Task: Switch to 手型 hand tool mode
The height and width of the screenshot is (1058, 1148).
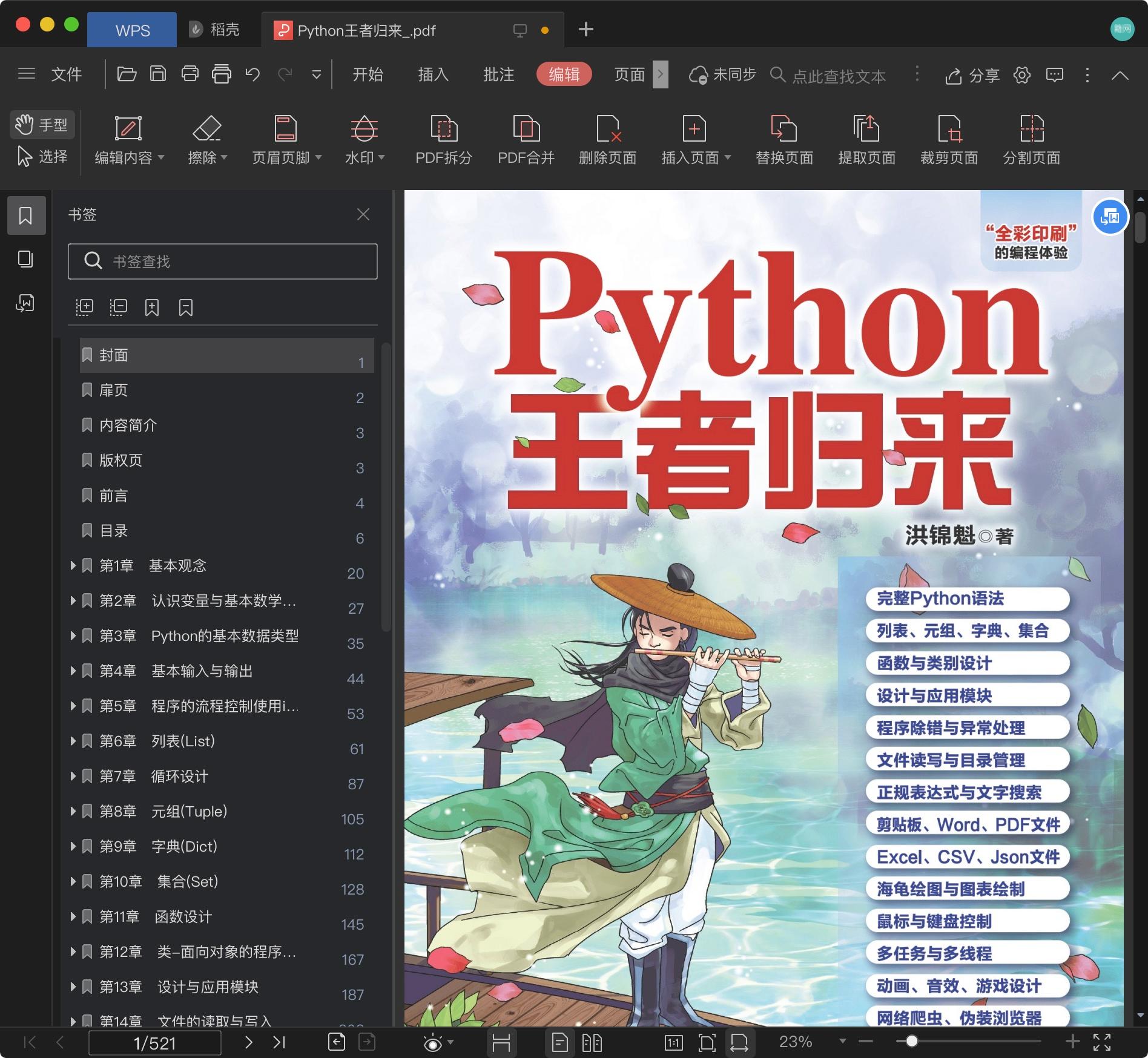Action: [42, 125]
